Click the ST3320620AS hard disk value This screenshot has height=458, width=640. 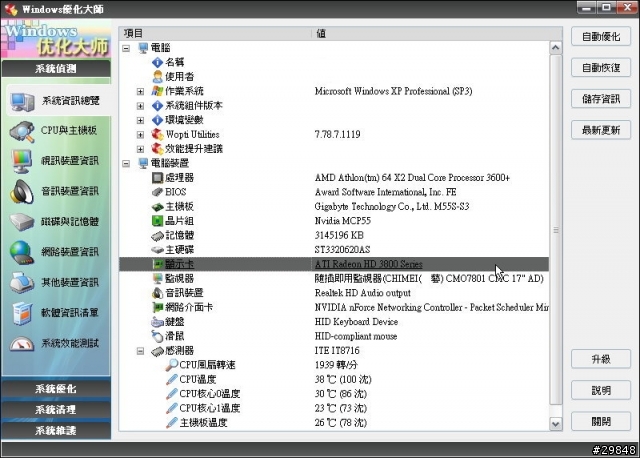coord(342,249)
